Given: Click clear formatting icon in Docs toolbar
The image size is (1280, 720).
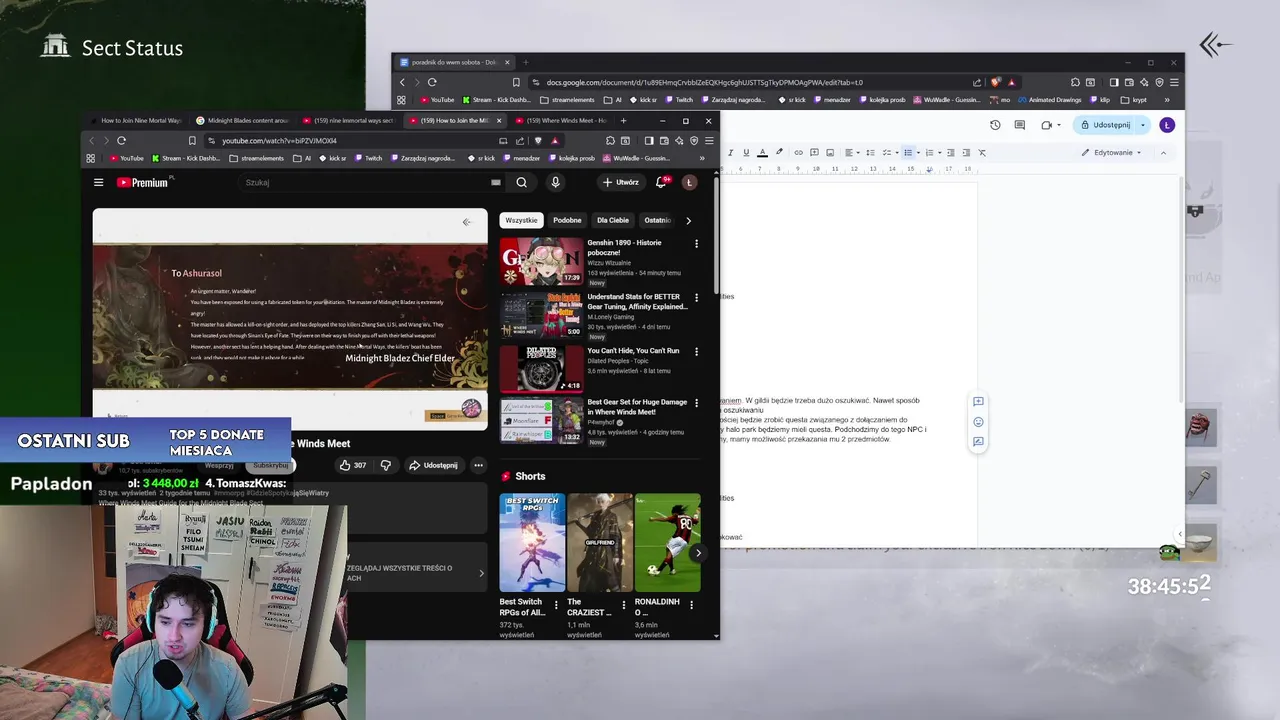Looking at the screenshot, I should [982, 153].
